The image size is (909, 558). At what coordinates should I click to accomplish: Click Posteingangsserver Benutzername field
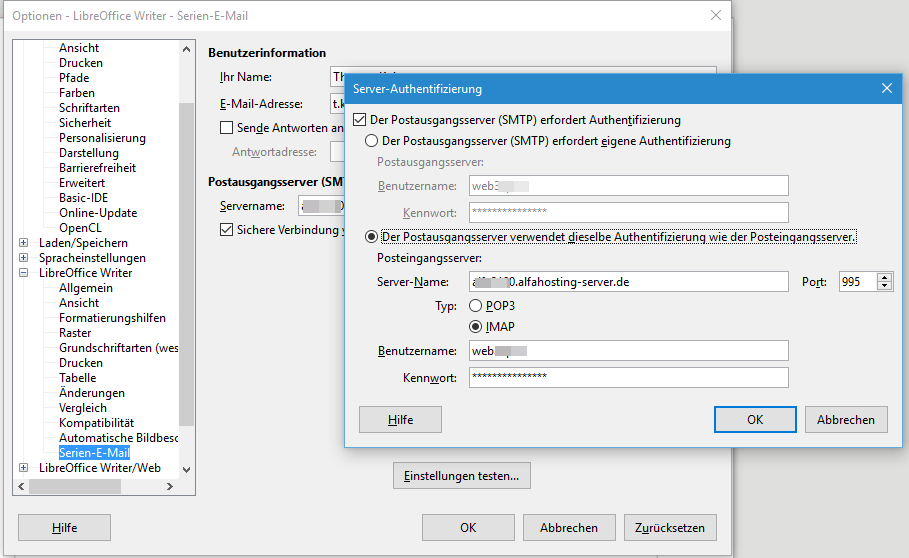point(628,351)
